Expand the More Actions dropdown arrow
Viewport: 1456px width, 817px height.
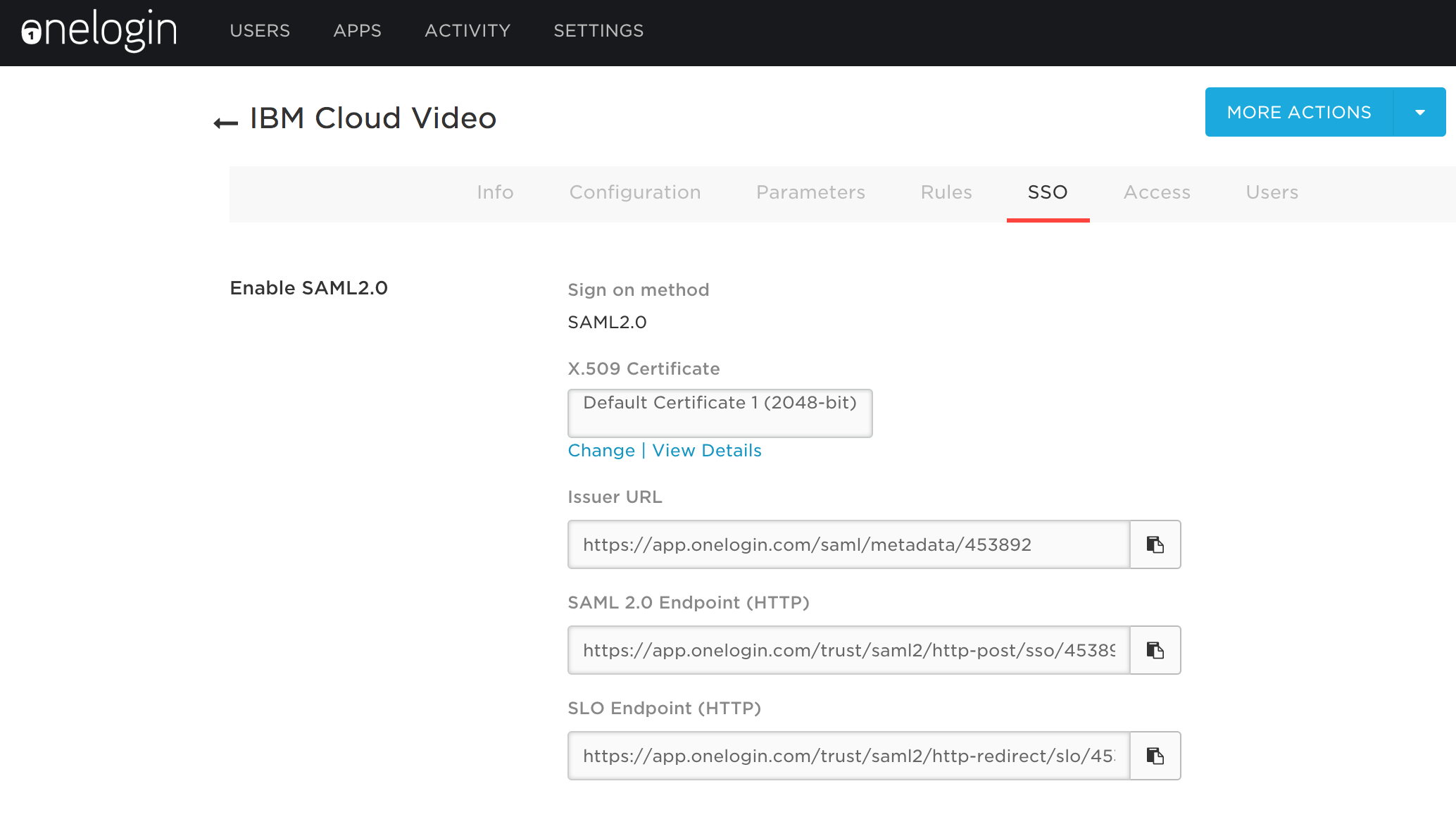[1419, 112]
